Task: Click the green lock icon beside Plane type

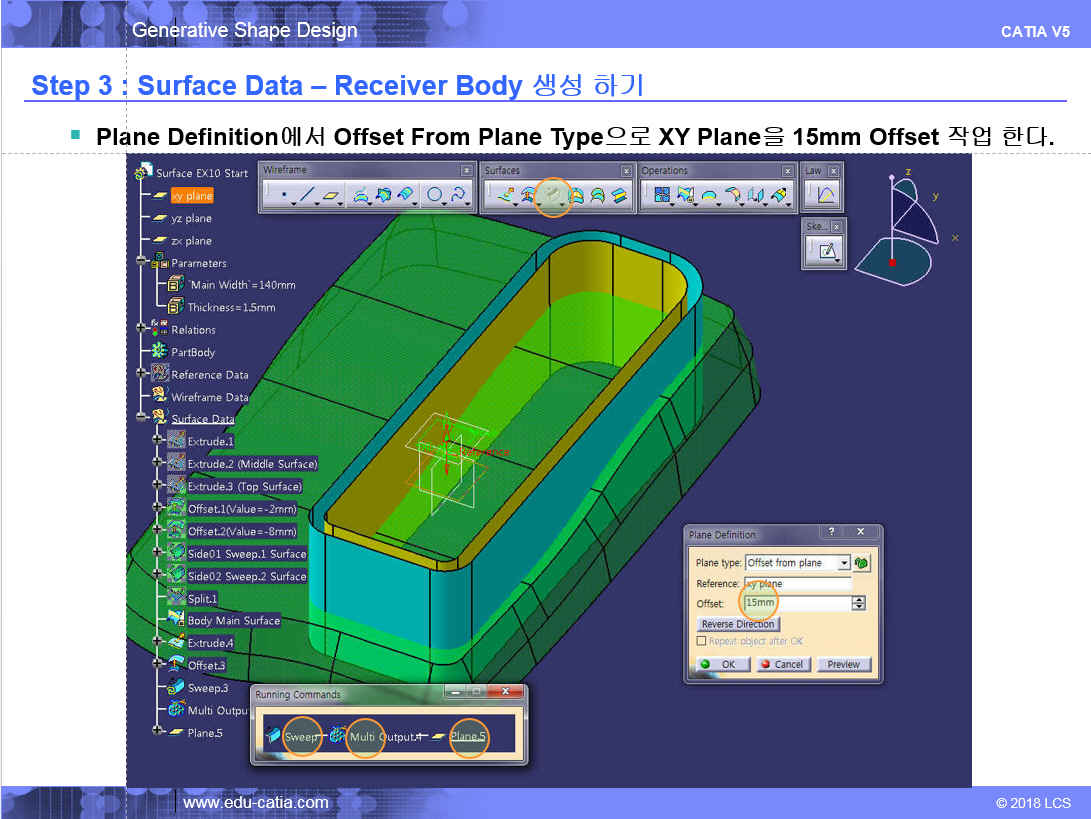Action: coord(861,563)
